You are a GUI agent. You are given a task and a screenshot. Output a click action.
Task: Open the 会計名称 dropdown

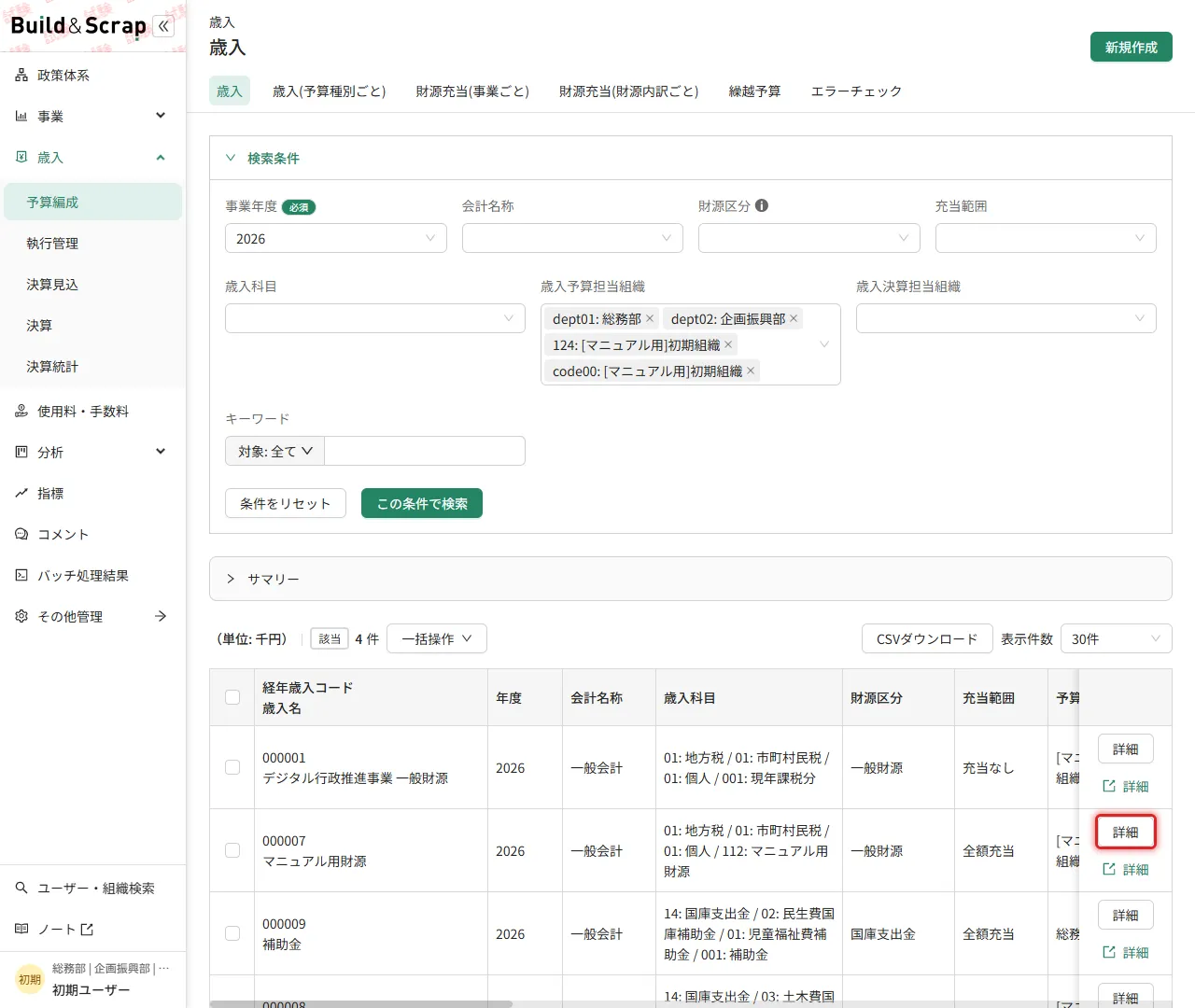pyautogui.click(x=572, y=239)
